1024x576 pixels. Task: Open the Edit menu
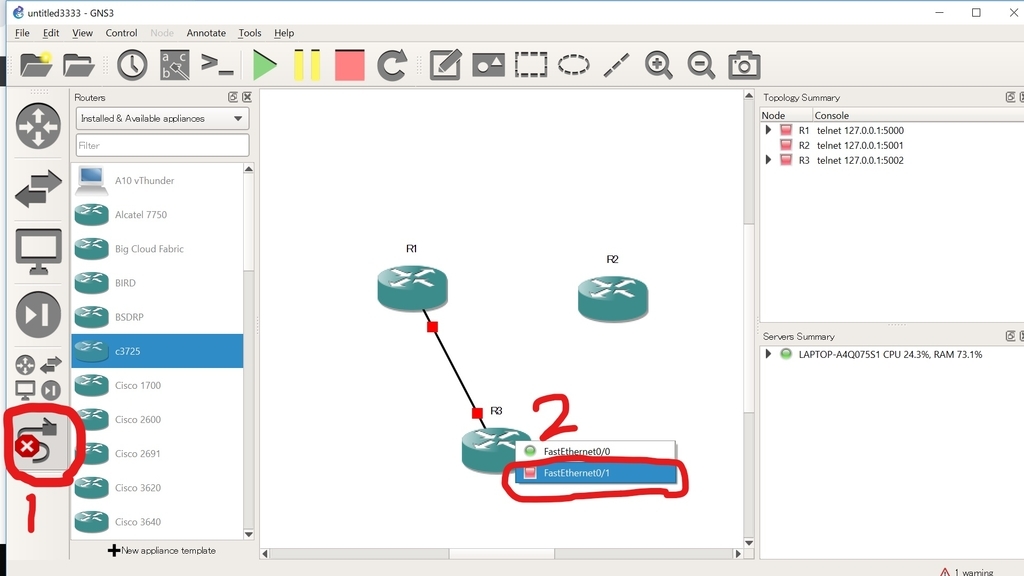tap(51, 33)
